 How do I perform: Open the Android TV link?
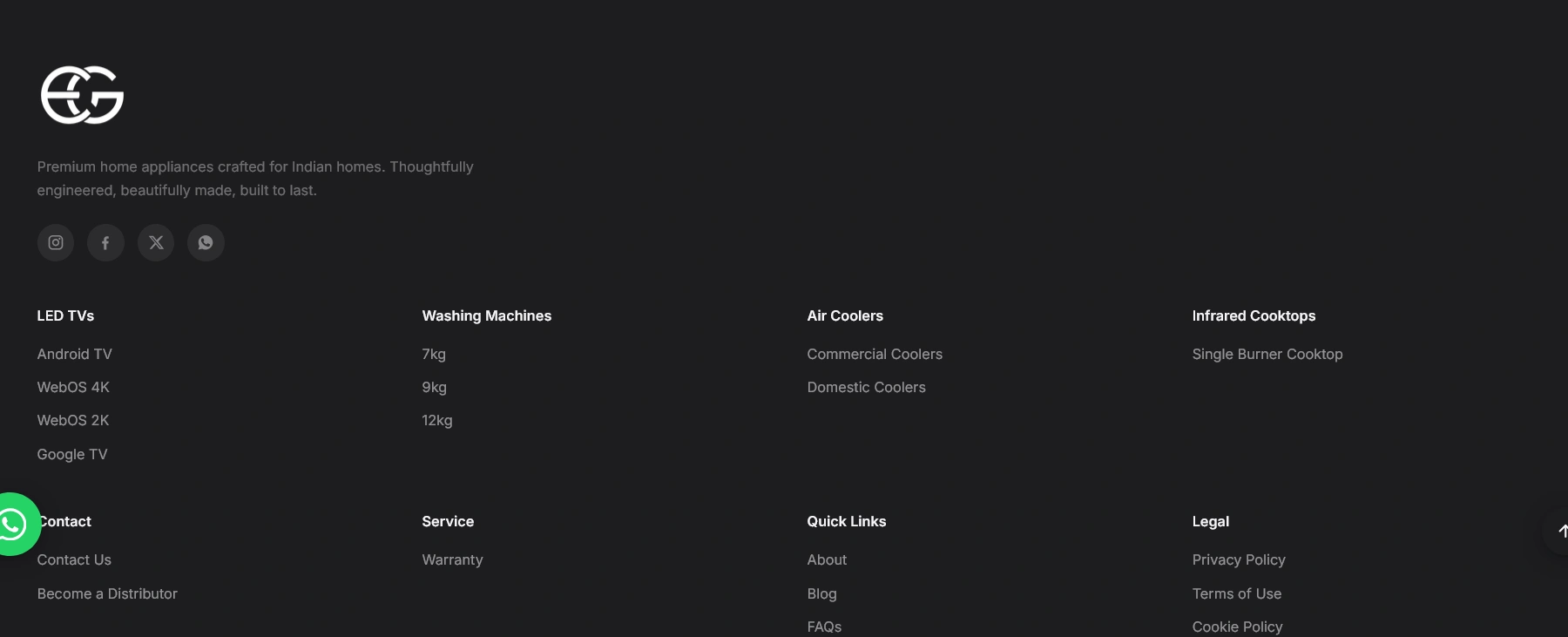75,354
